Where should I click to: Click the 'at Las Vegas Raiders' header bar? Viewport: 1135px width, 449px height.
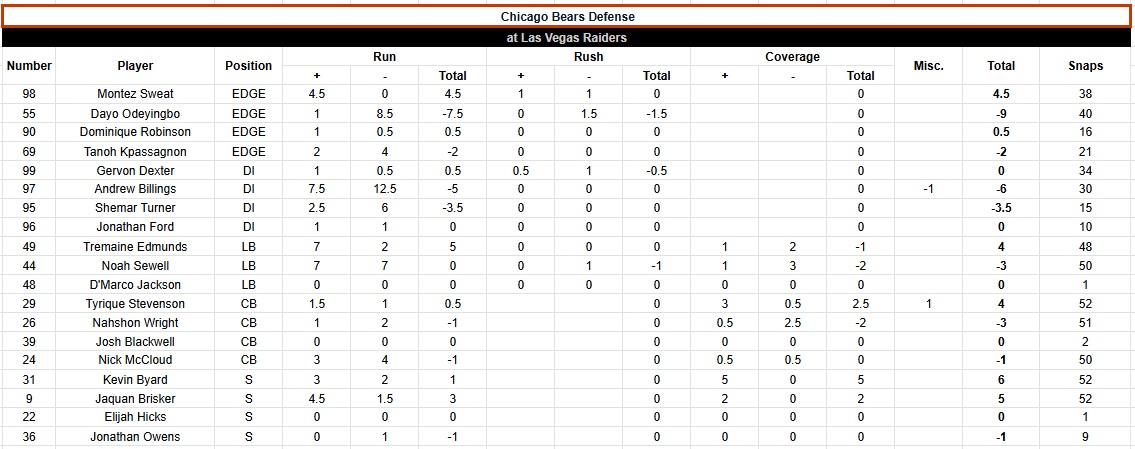[x=567, y=38]
